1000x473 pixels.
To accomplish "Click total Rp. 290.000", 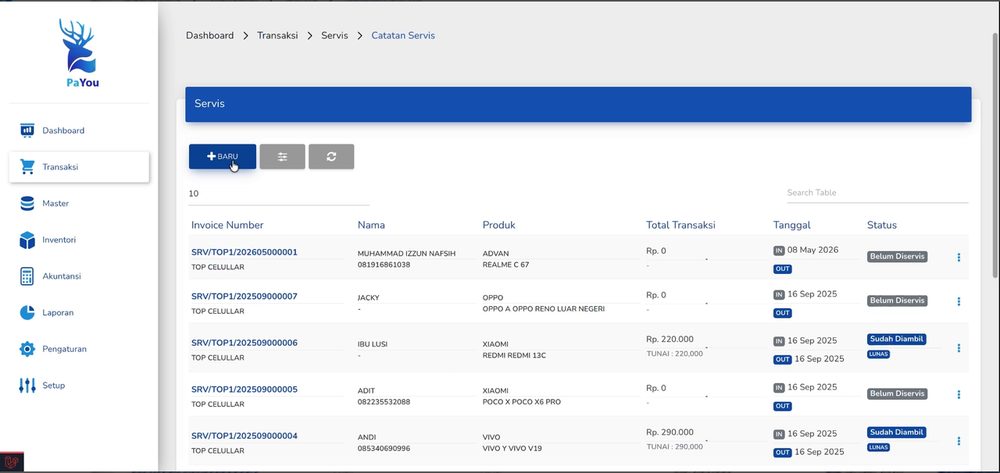I will (x=670, y=432).
